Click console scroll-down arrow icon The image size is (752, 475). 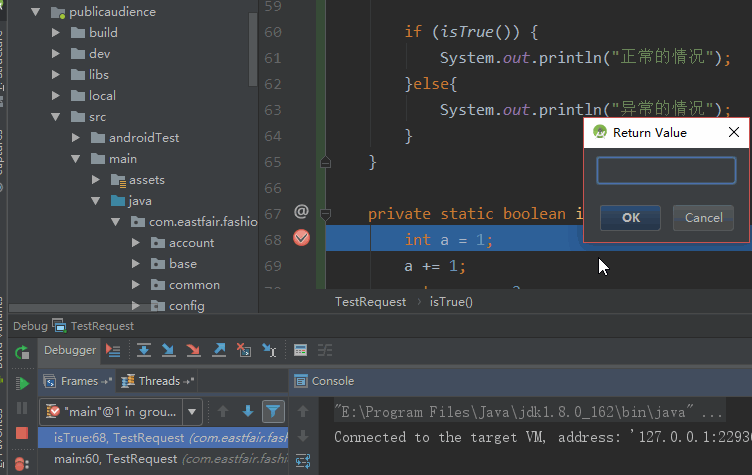click(x=303, y=436)
